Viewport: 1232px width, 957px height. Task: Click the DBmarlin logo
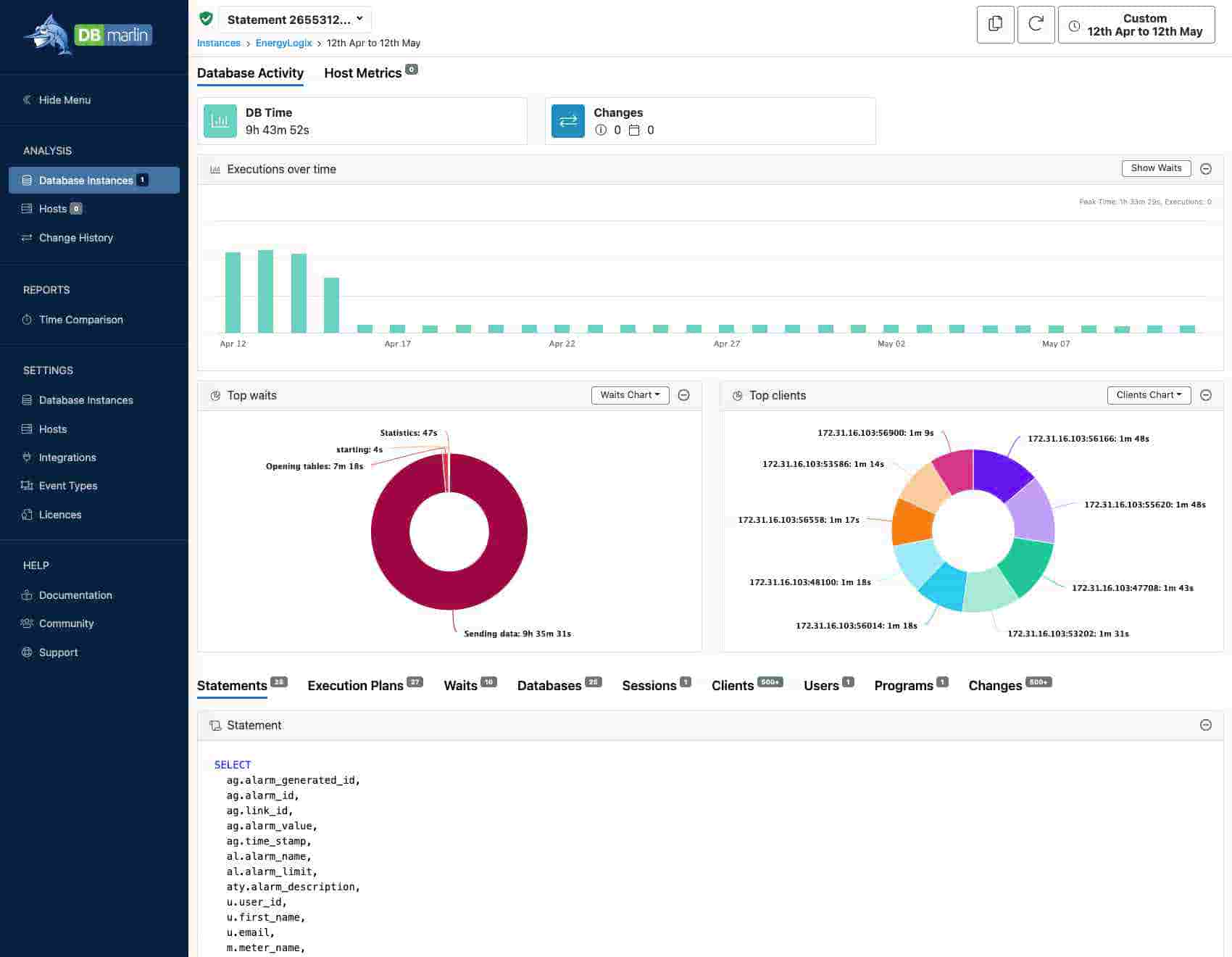pyautogui.click(x=88, y=35)
